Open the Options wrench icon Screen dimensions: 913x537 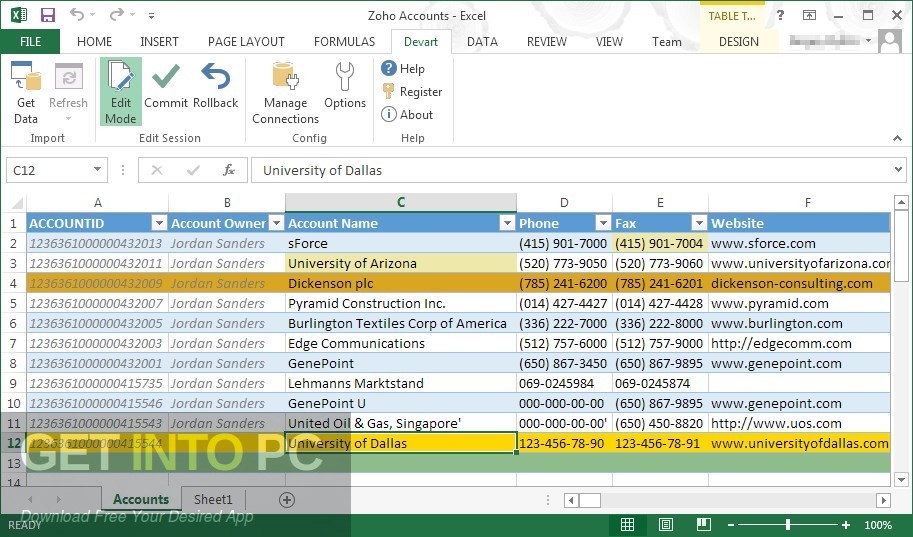click(x=345, y=77)
